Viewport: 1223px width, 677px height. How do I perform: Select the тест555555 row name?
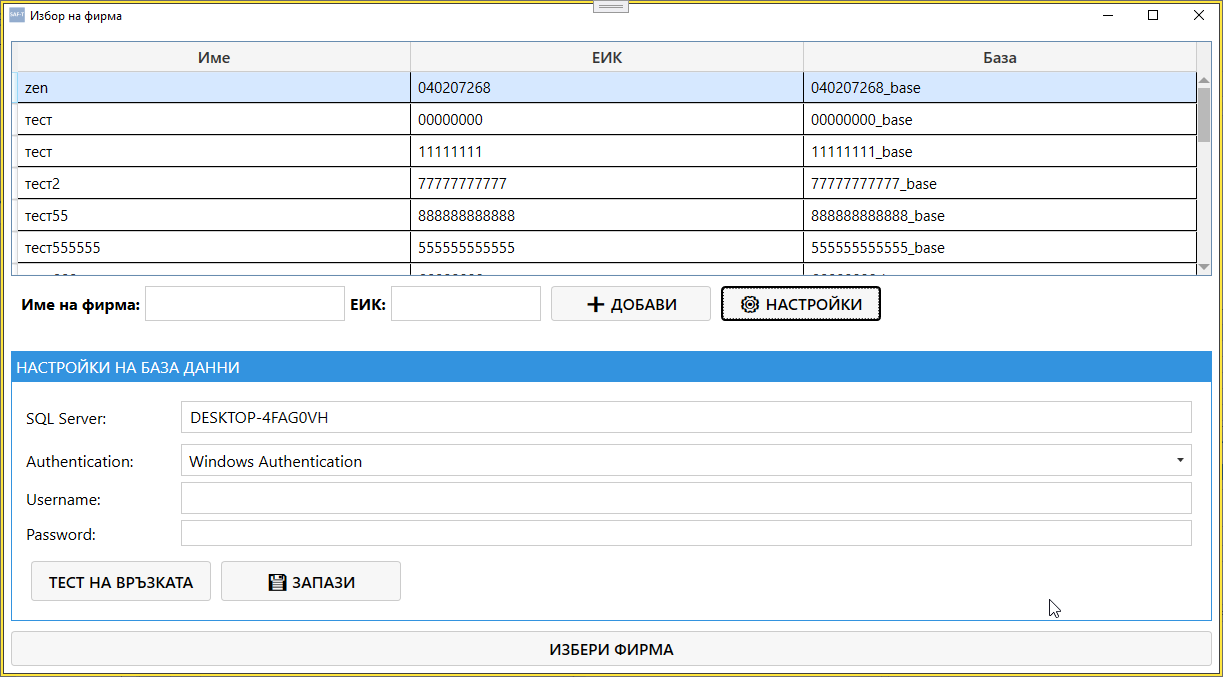point(214,248)
